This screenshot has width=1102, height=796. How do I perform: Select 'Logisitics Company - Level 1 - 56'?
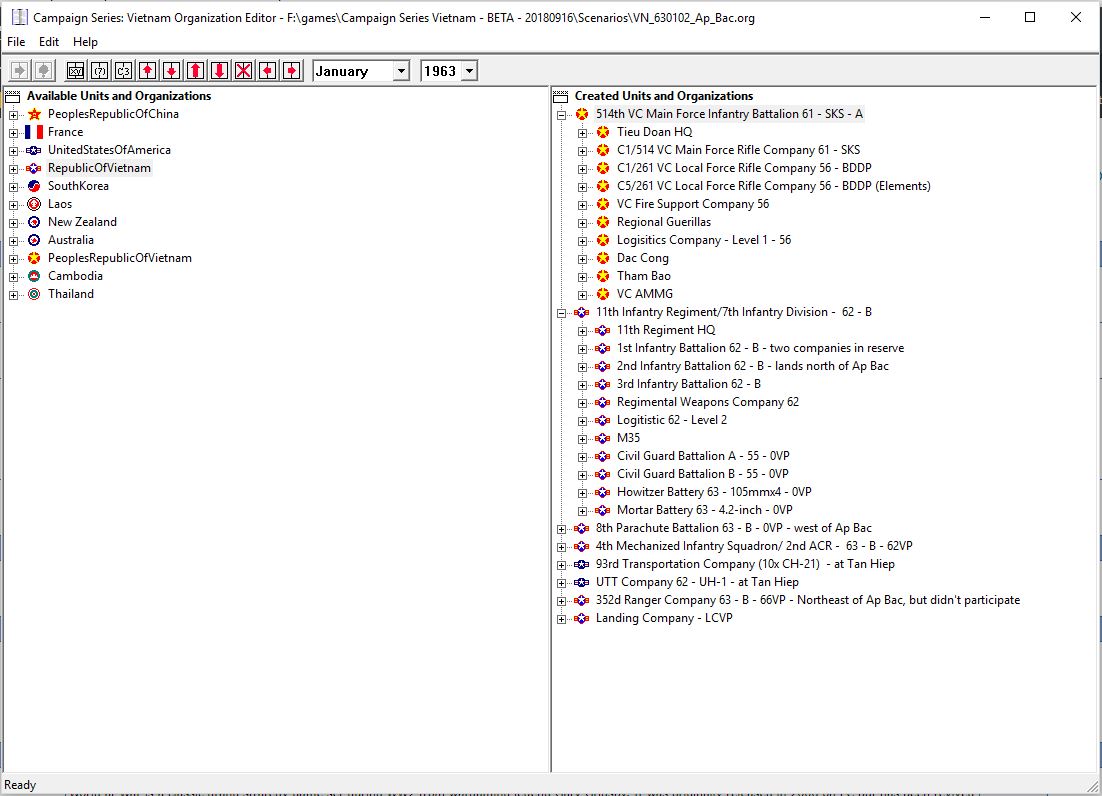[704, 240]
